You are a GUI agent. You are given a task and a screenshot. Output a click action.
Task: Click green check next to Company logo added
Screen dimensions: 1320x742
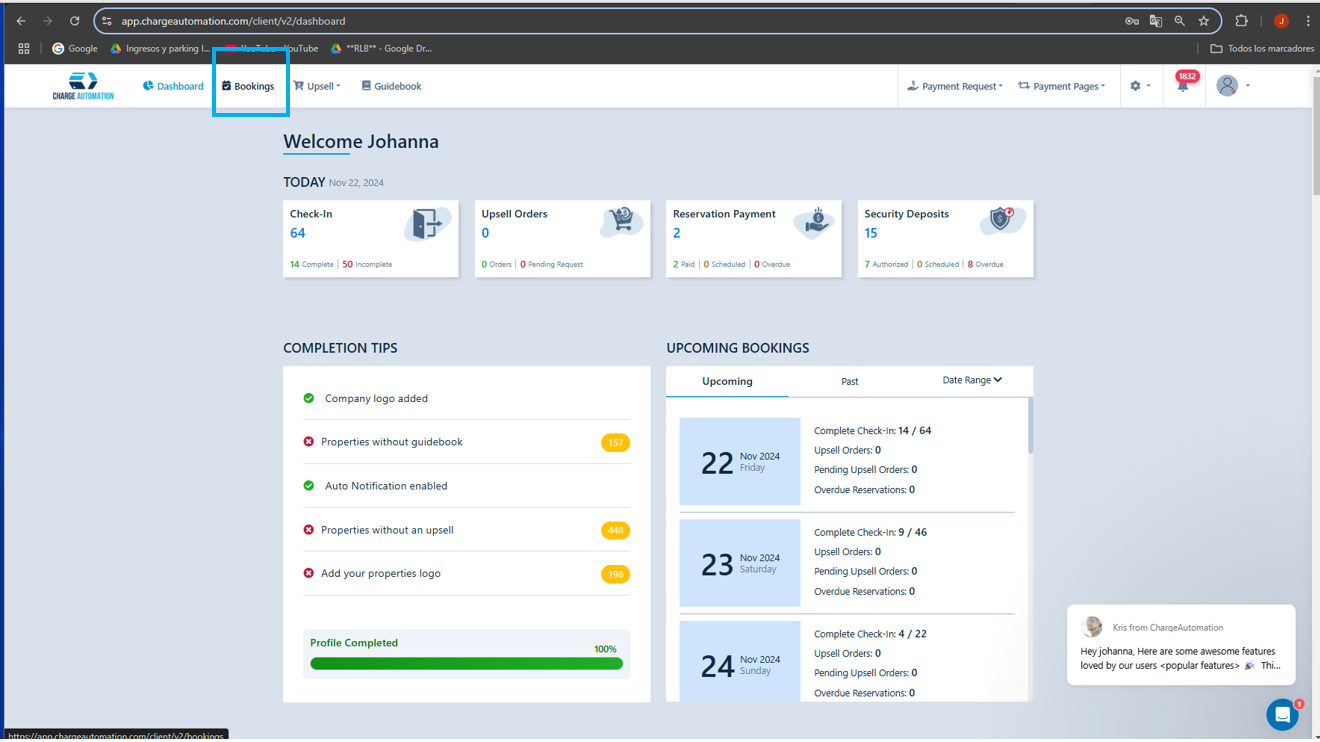(309, 398)
